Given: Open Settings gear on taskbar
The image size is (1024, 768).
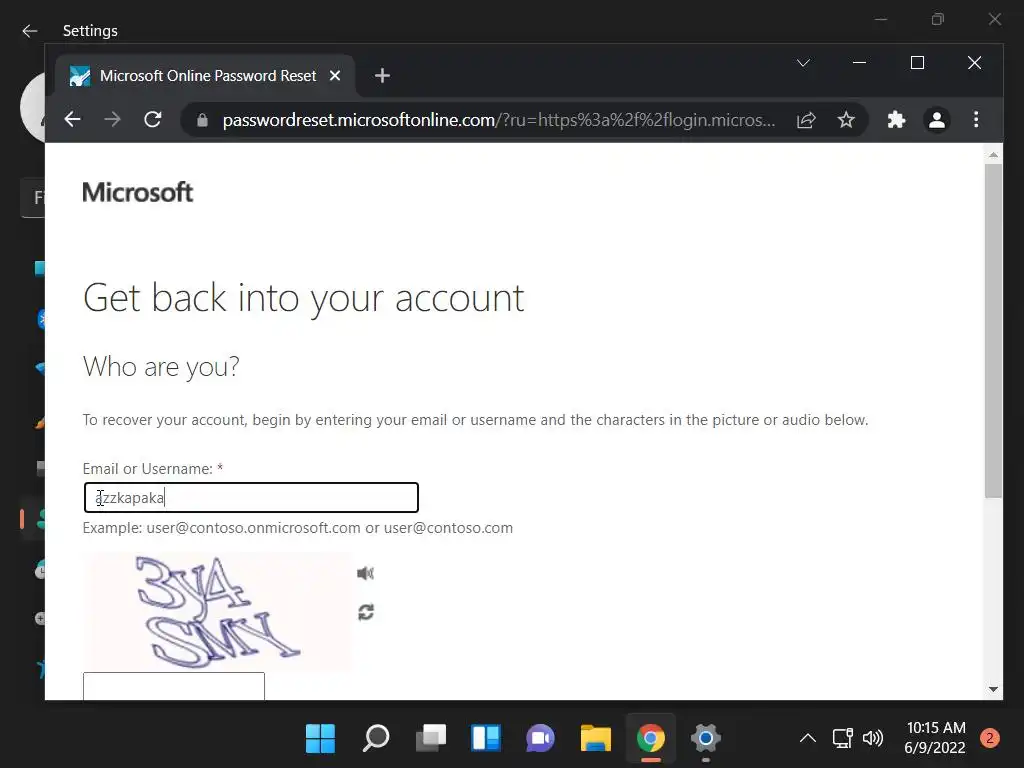Looking at the screenshot, I should pyautogui.click(x=705, y=739).
